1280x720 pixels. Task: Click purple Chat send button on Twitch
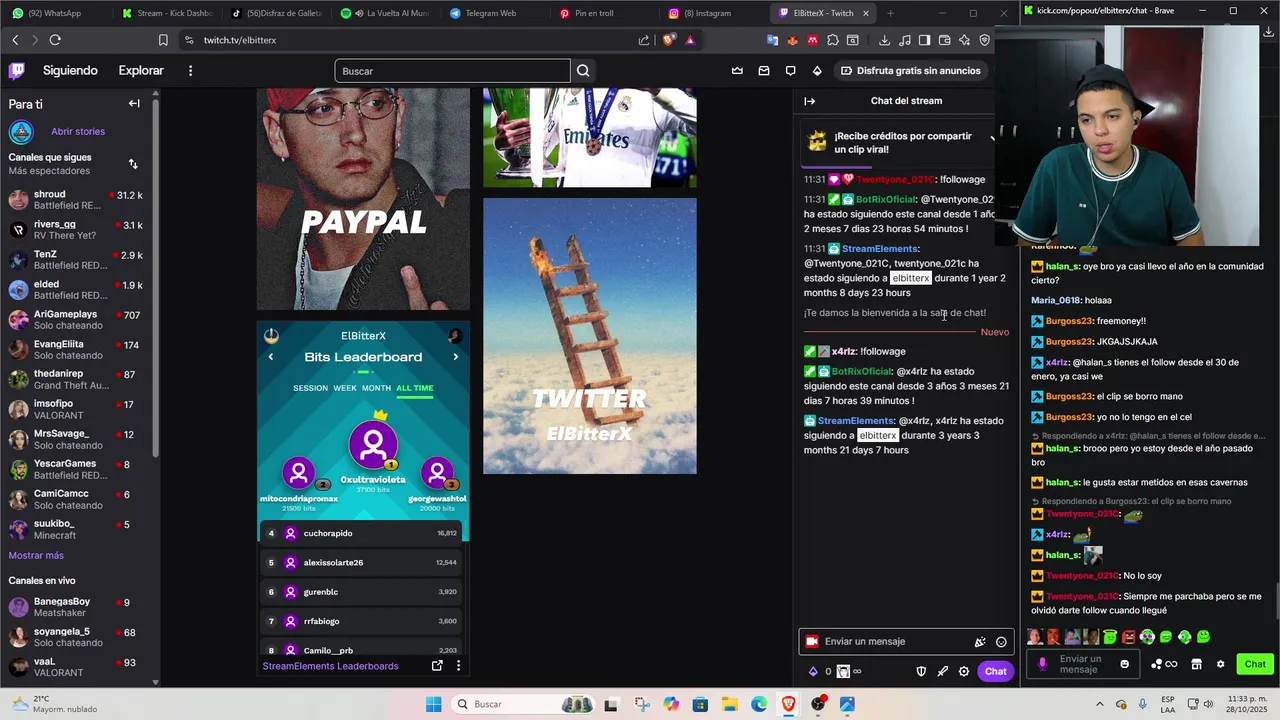[x=995, y=672]
